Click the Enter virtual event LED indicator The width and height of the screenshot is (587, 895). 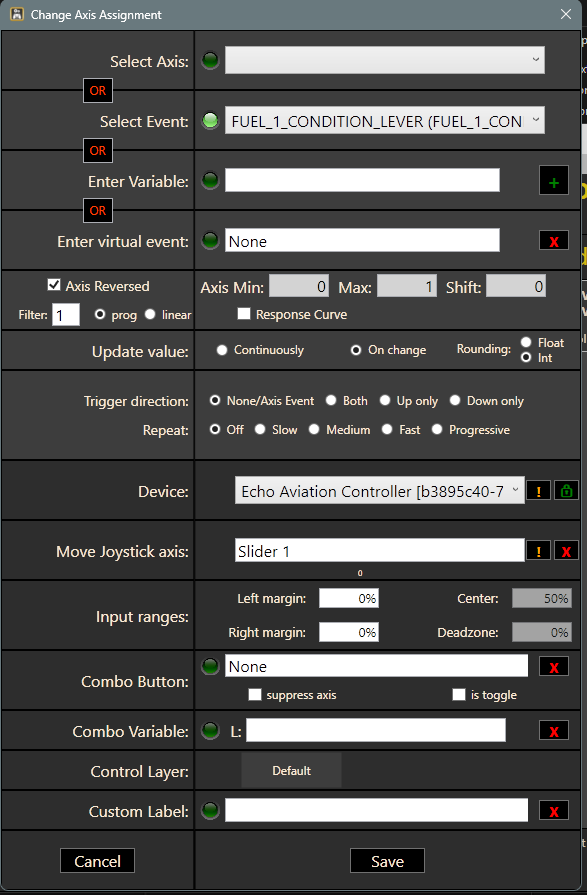coord(210,240)
